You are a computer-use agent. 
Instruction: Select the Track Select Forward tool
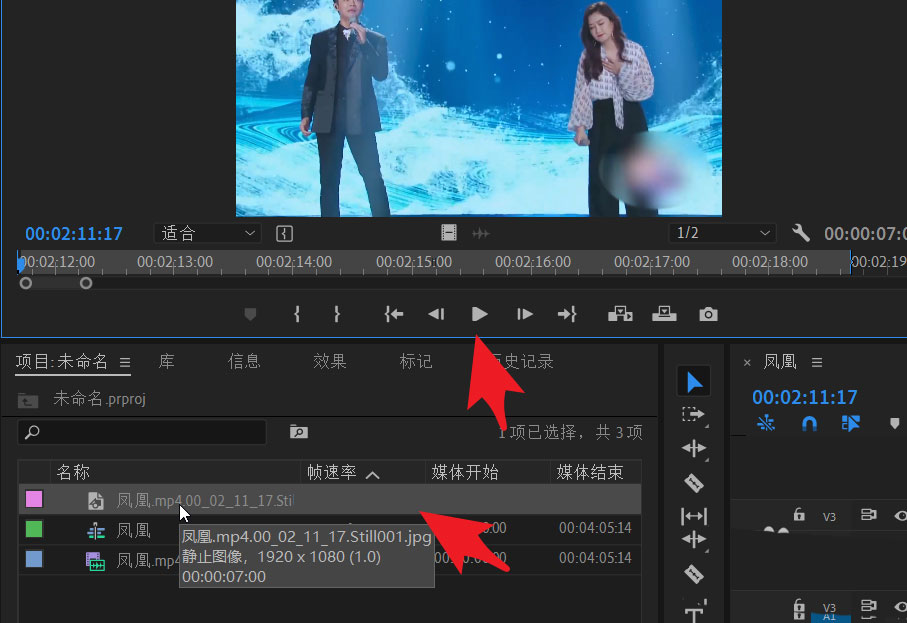[693, 415]
